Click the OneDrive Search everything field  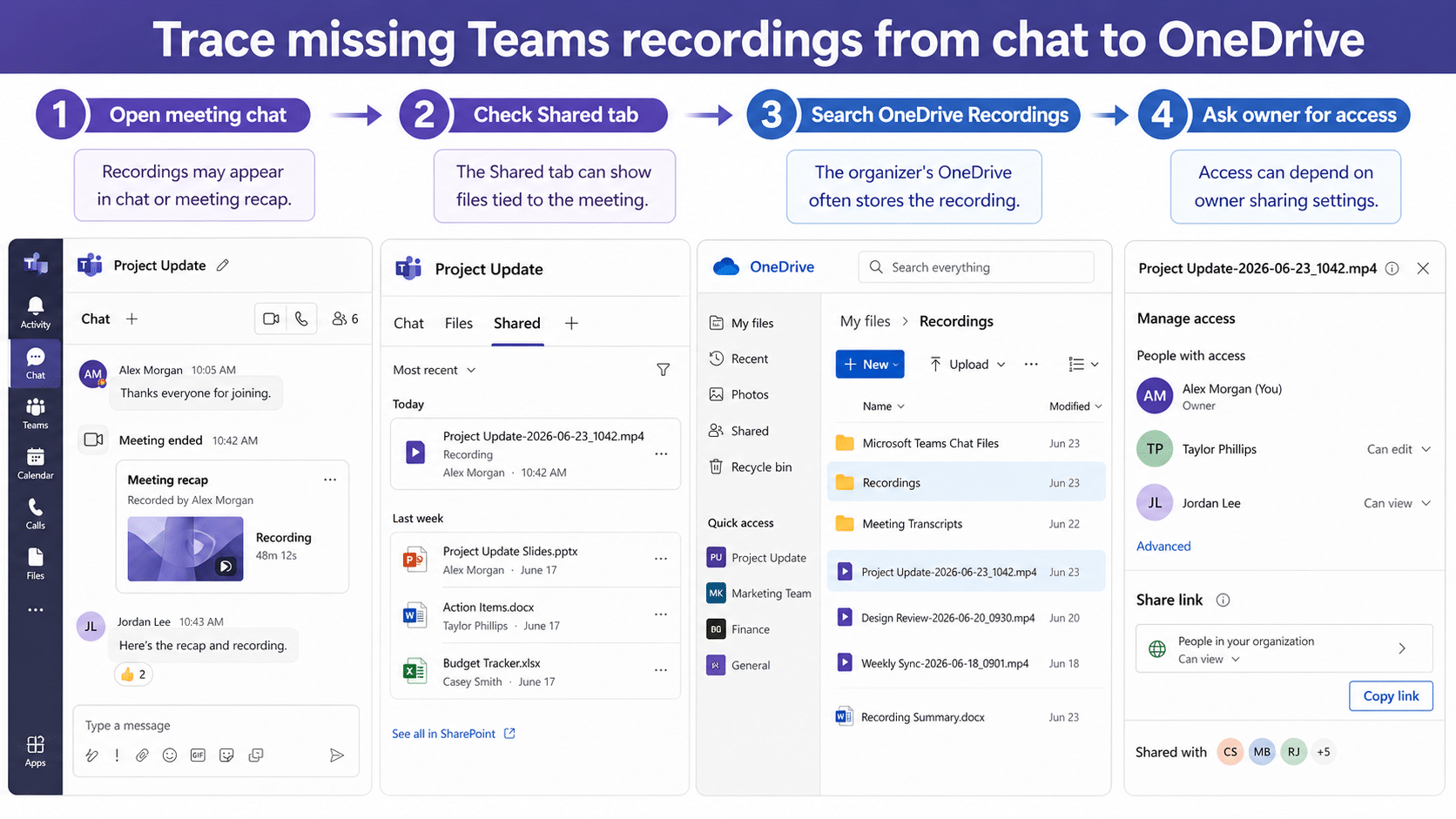point(976,267)
